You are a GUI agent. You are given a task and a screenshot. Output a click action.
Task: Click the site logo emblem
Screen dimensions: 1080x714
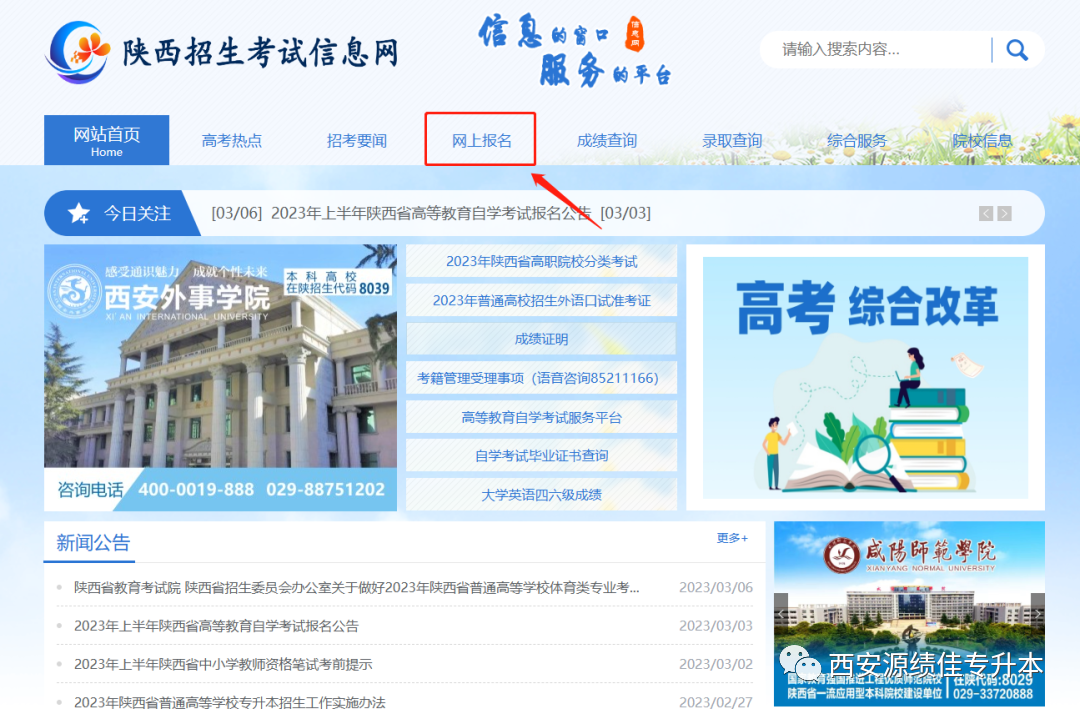pos(78,50)
